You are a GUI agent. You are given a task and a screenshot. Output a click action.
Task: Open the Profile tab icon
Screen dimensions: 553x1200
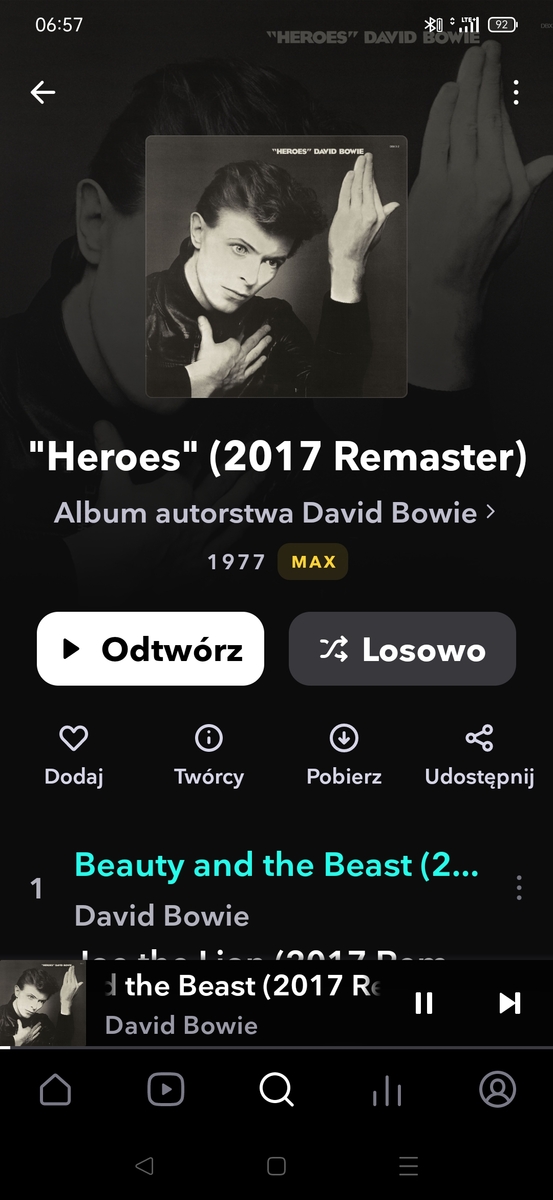498,1089
